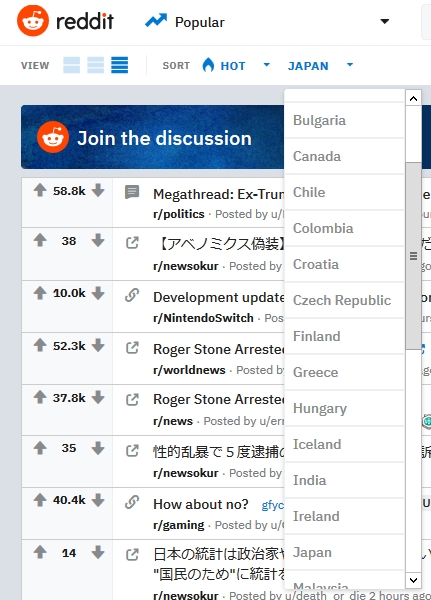Click external link icon on 日本の統計 post
Viewport: 431px width, 600px height.
(x=132, y=554)
